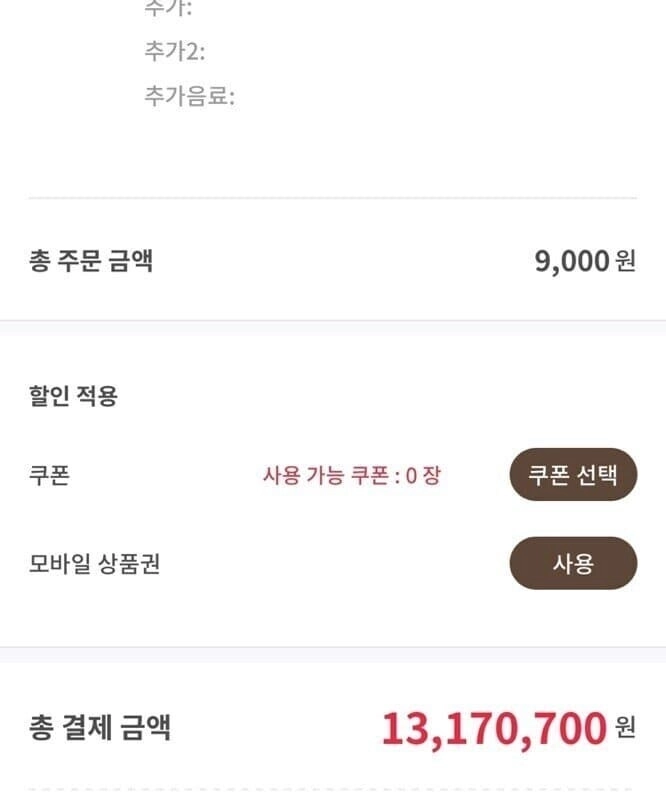Image resolution: width=666 pixels, height=800 pixels.
Task: Click gray divider band above 총 결제 금액
Action: tap(333, 654)
